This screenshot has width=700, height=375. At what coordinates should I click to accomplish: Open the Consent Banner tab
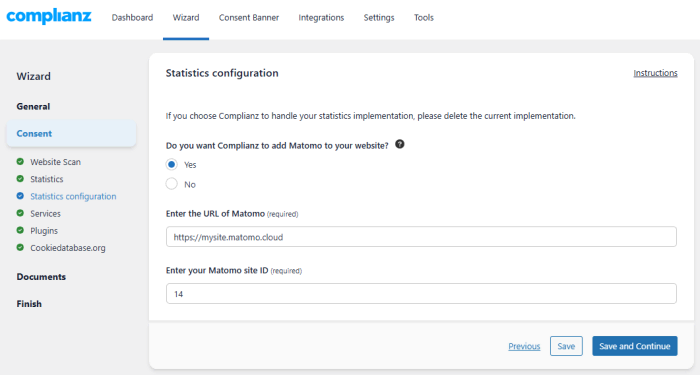[x=249, y=17]
